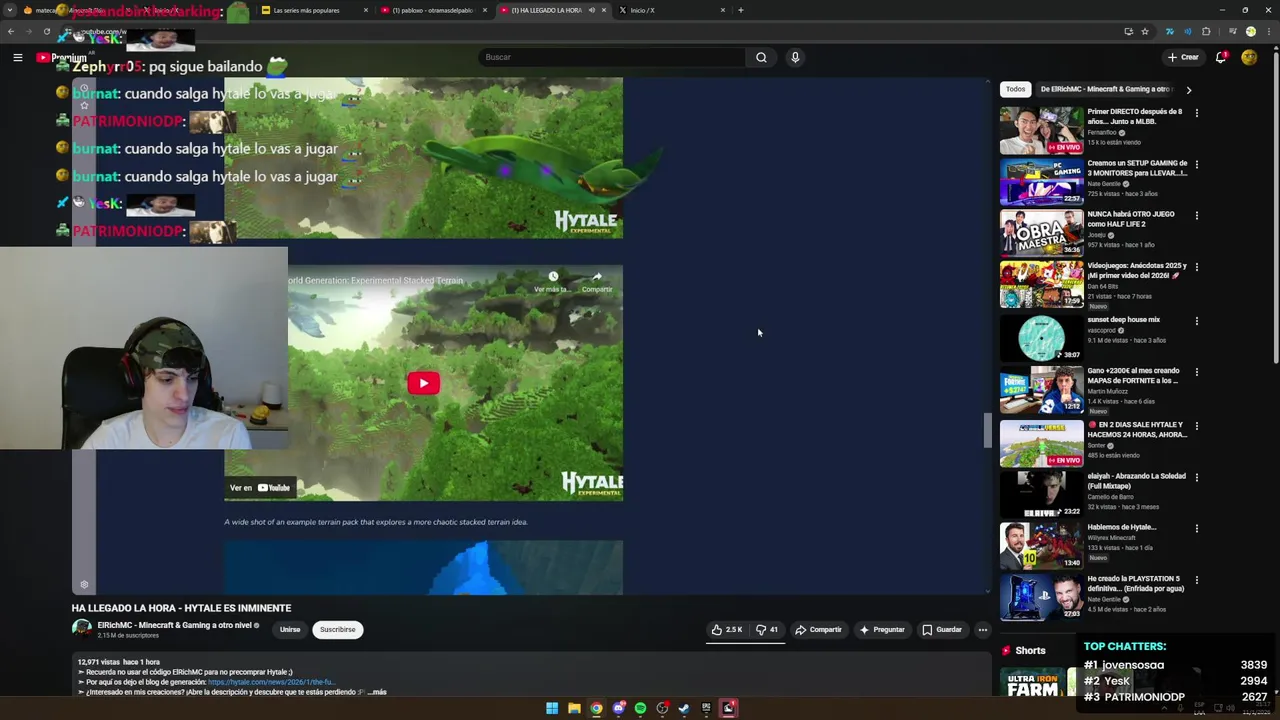
Task: Like the video with thumbs up 2.5 K
Action: pyautogui.click(x=727, y=630)
